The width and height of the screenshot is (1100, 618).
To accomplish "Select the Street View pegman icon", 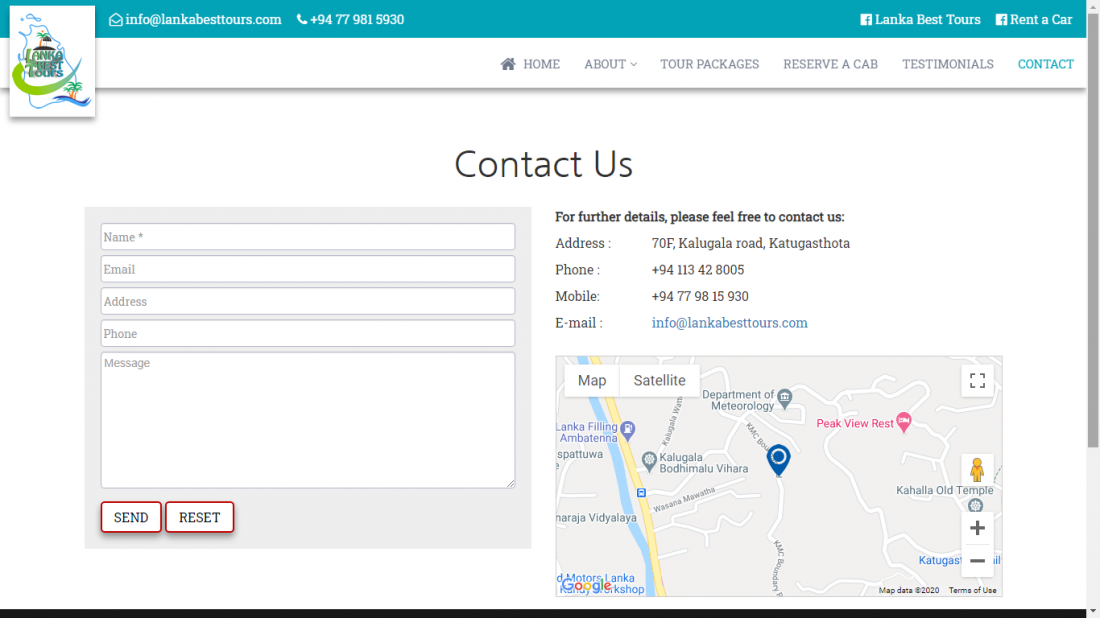I will (977, 469).
